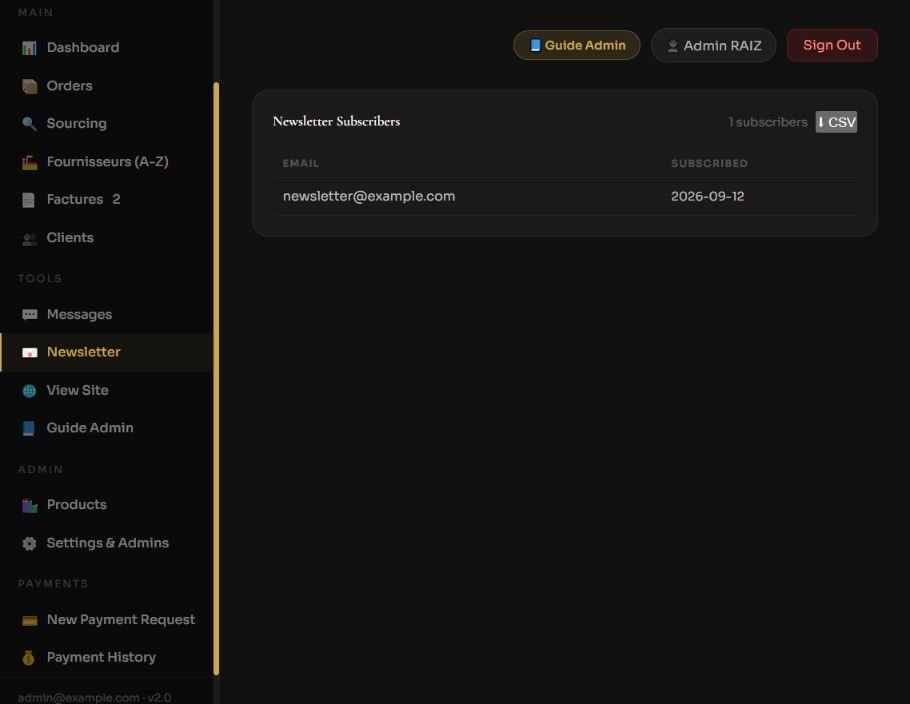Open the Sourcing section
910x704 pixels.
[107, 124]
